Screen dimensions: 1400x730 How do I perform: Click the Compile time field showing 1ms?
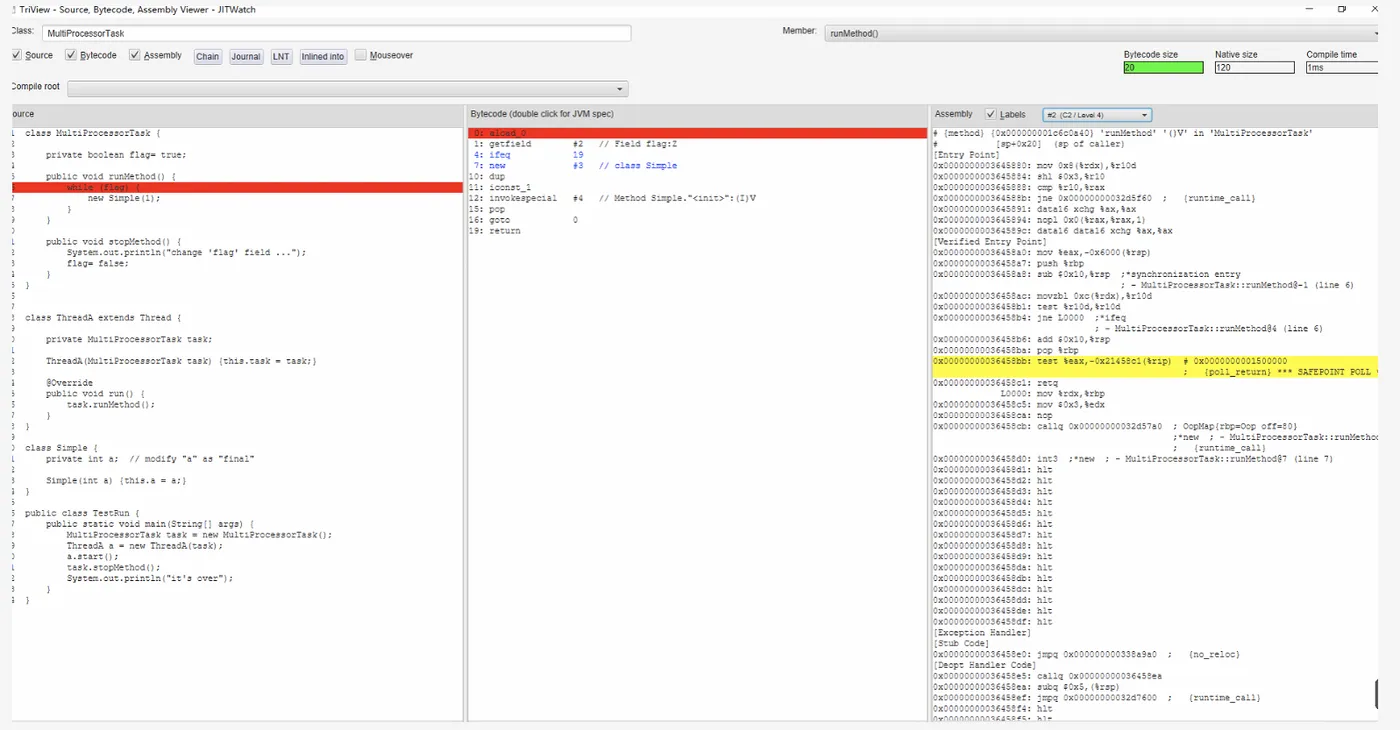click(x=1343, y=67)
